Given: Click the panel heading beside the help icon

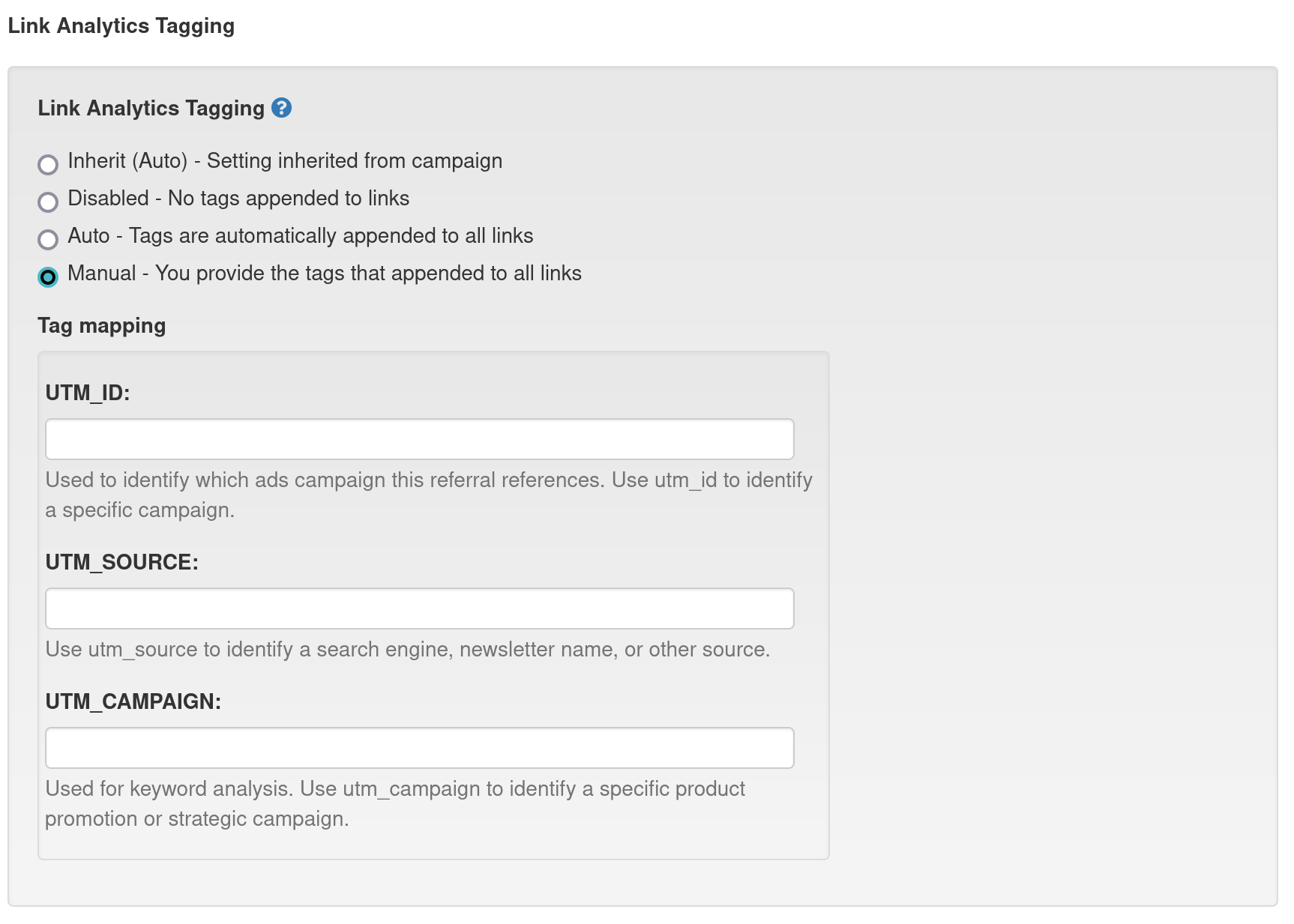Looking at the screenshot, I should point(151,108).
